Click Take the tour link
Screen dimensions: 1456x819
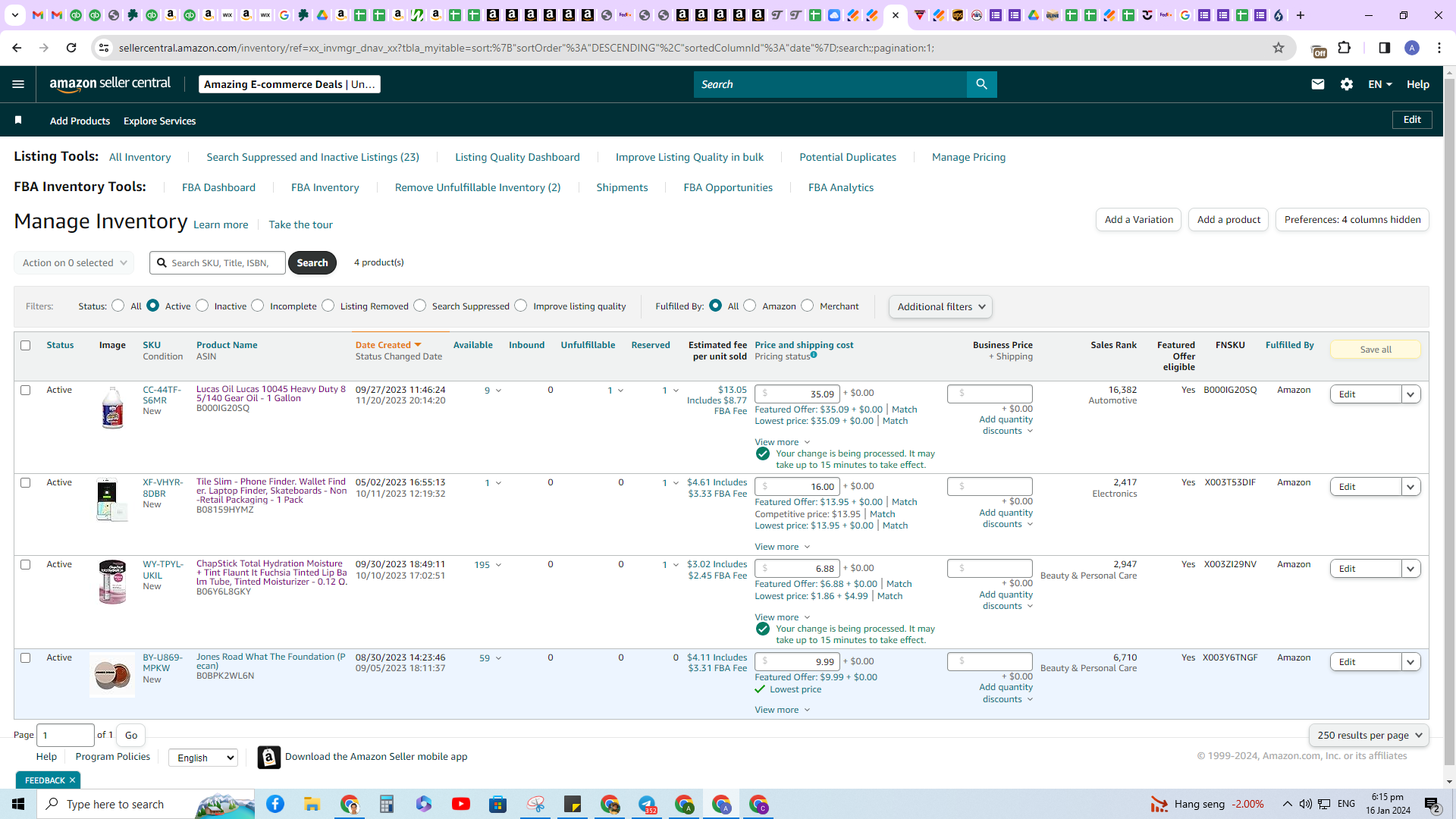300,224
